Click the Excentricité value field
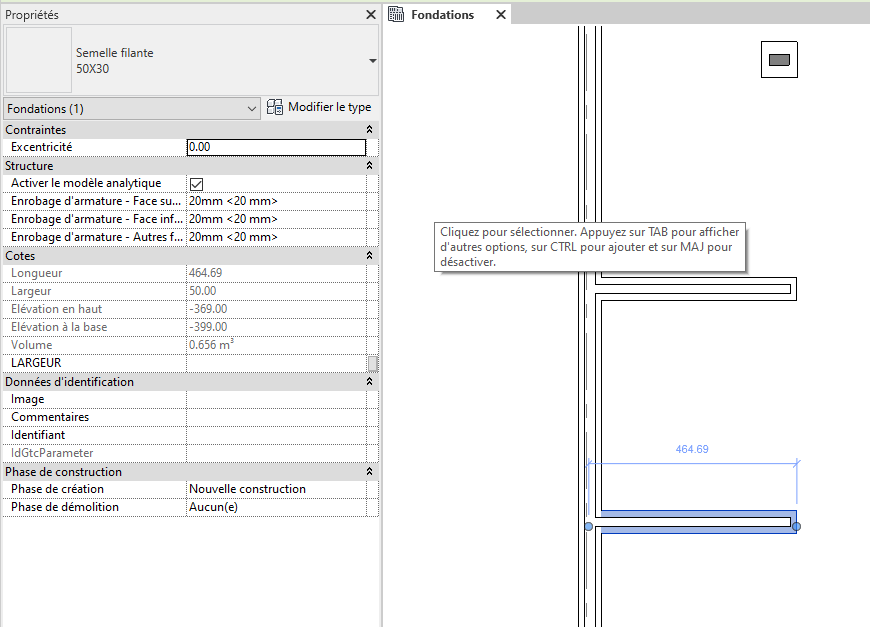 click(x=276, y=147)
